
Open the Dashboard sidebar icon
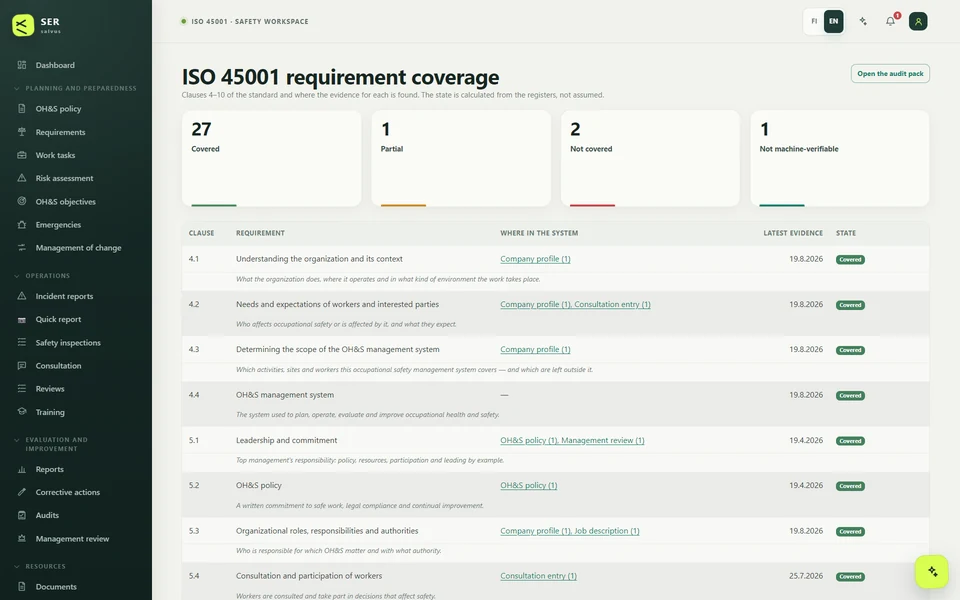pos(22,65)
